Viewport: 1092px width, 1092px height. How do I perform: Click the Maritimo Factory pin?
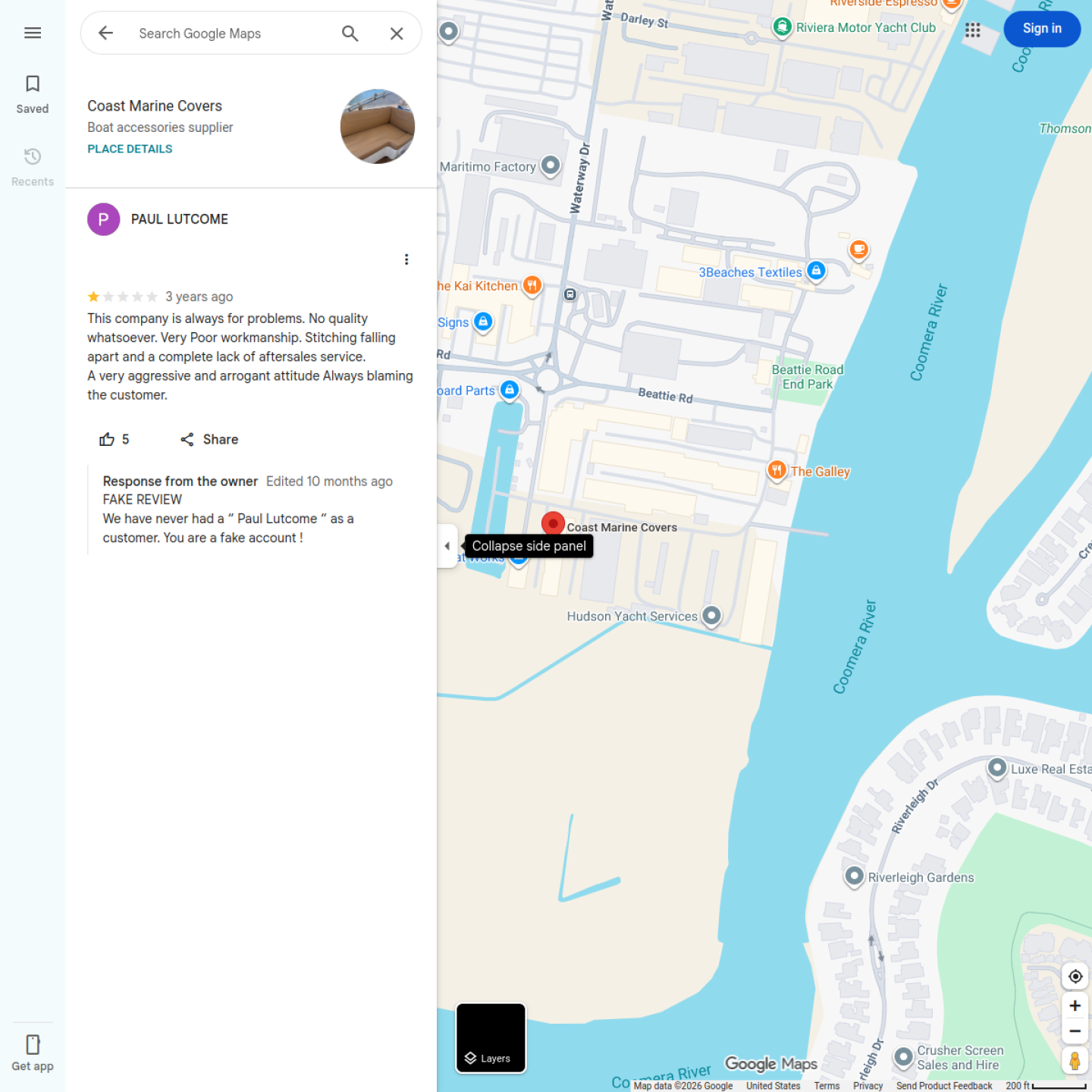[x=551, y=165]
